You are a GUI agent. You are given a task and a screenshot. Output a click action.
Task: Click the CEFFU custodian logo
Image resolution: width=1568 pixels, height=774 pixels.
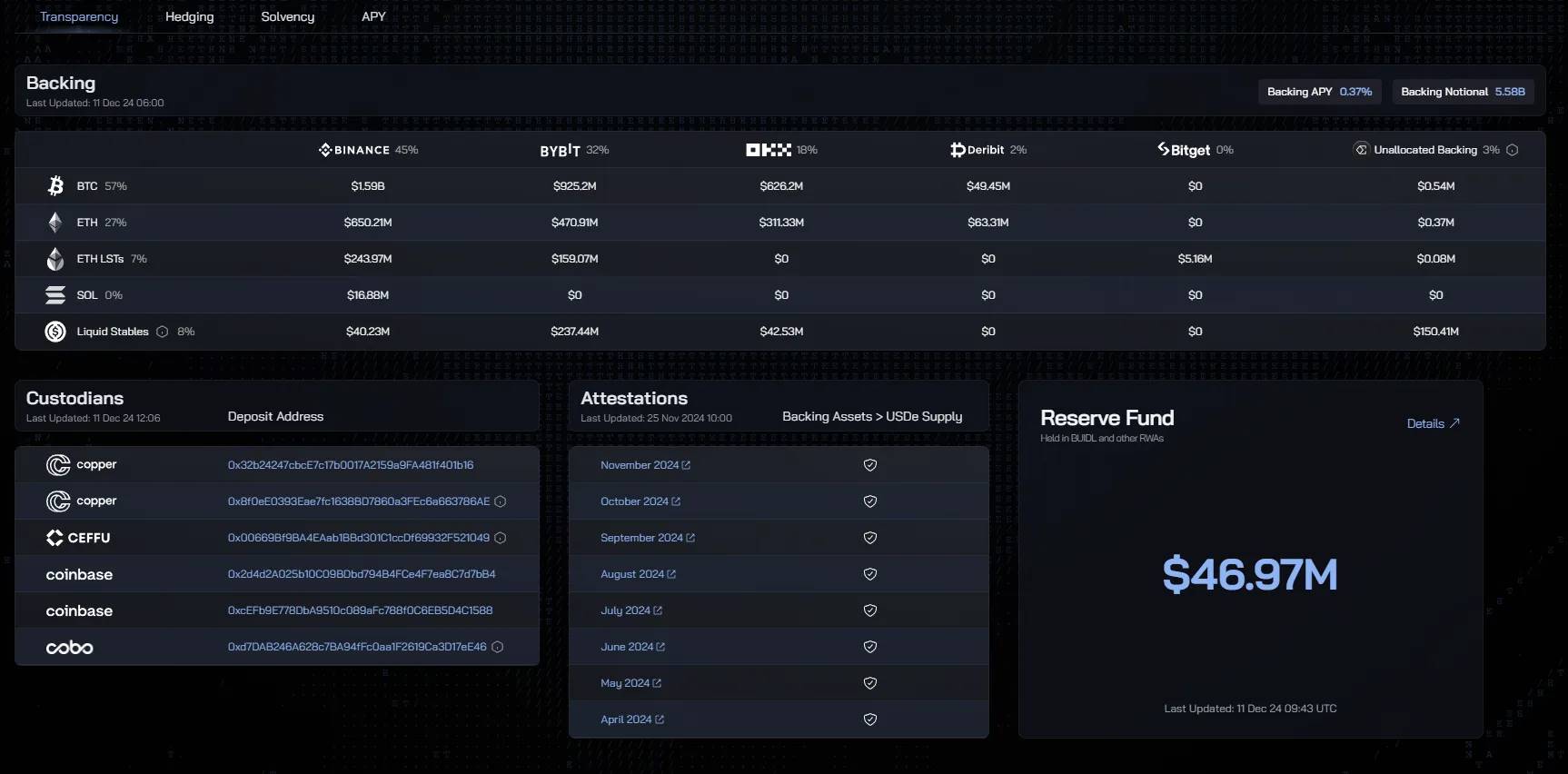pyautogui.click(x=78, y=538)
